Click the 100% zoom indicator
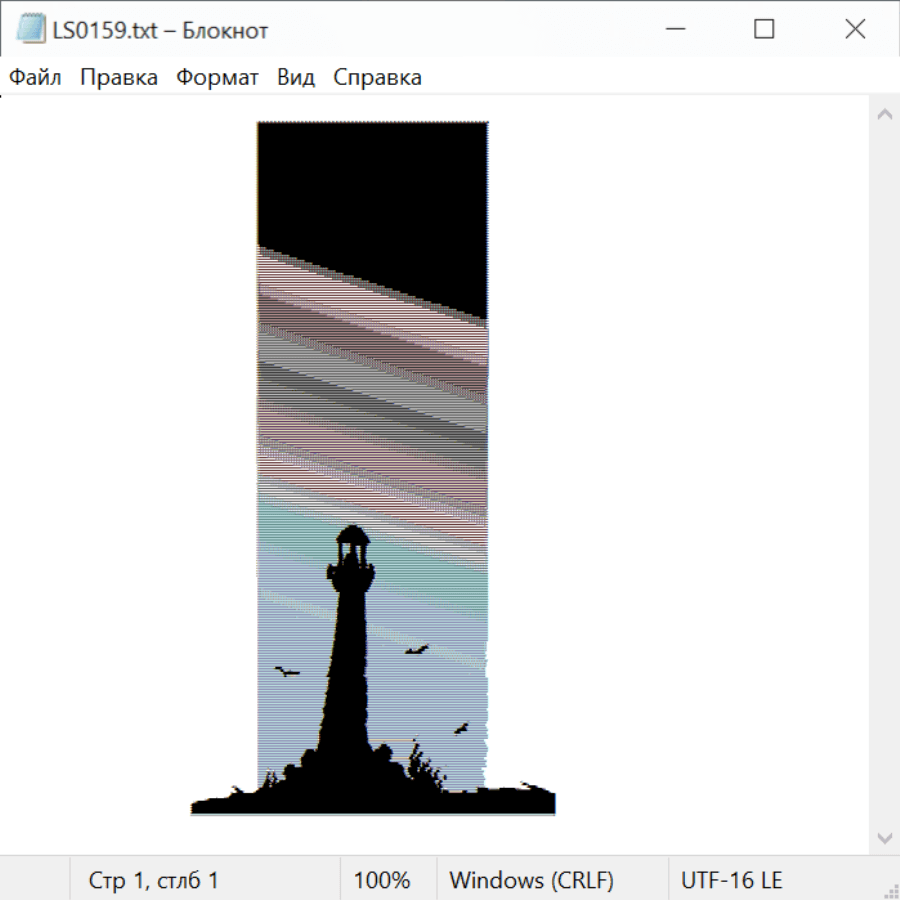Viewport: 900px width, 900px height. 382,880
